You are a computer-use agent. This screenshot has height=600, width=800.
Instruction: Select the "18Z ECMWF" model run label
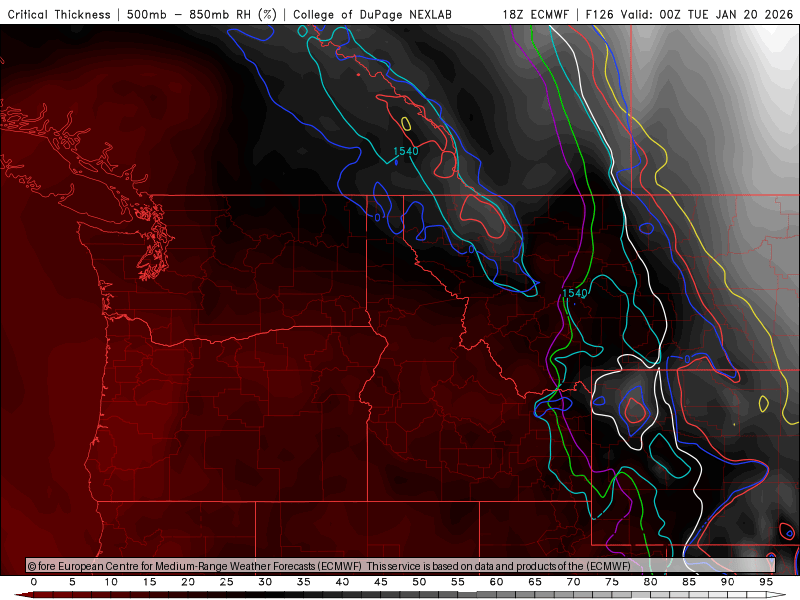pos(535,14)
